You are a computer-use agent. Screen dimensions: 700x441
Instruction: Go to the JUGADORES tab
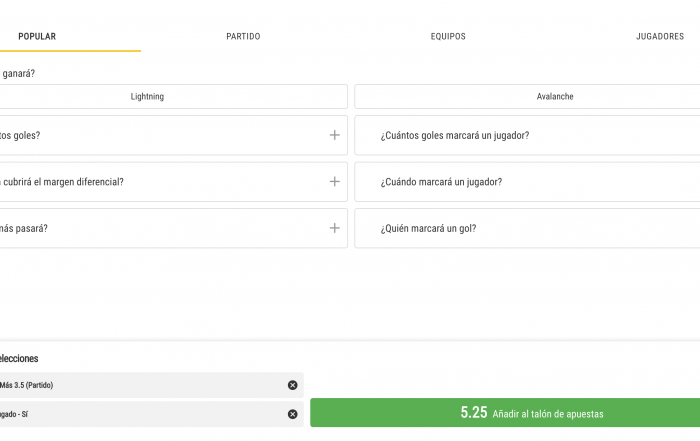[659, 36]
